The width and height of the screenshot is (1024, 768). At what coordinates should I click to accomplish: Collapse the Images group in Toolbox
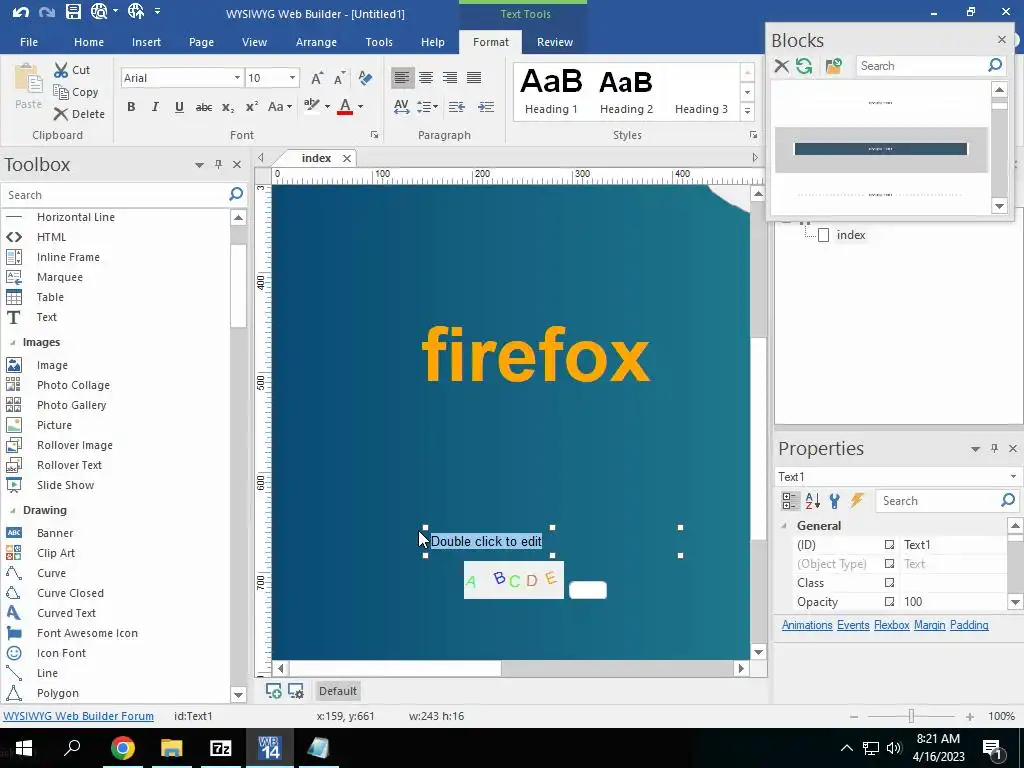12,342
